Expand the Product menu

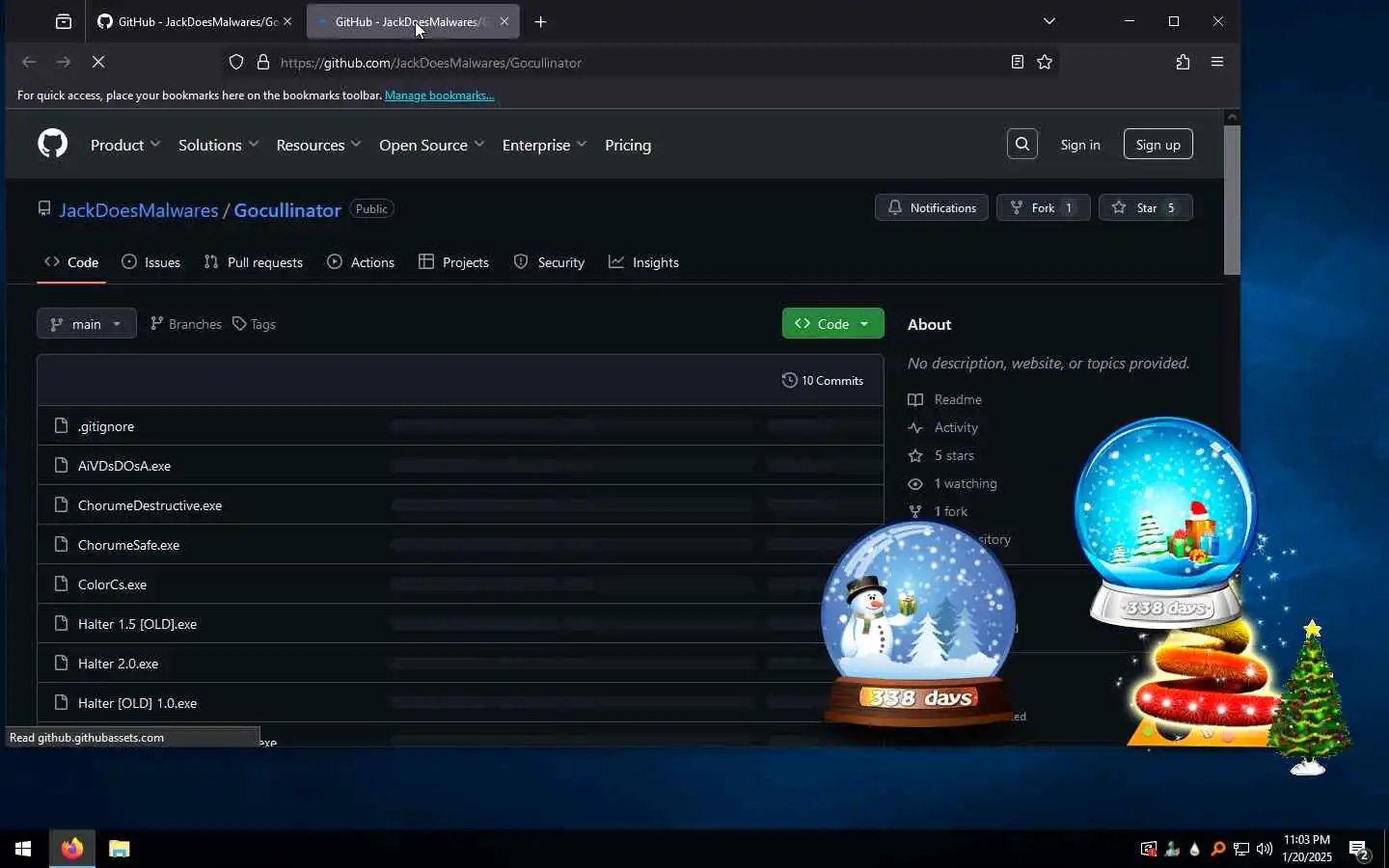click(125, 145)
